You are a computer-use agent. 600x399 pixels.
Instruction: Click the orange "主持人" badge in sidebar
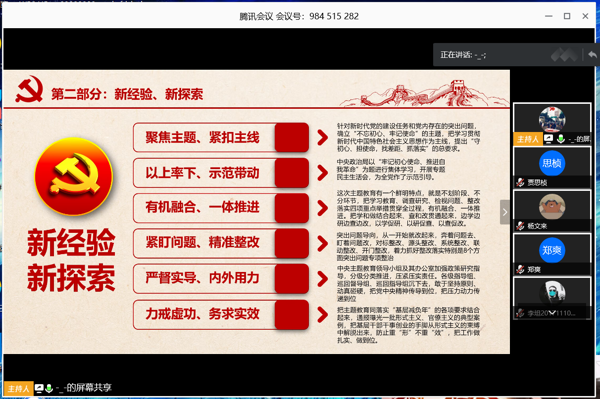(x=528, y=139)
